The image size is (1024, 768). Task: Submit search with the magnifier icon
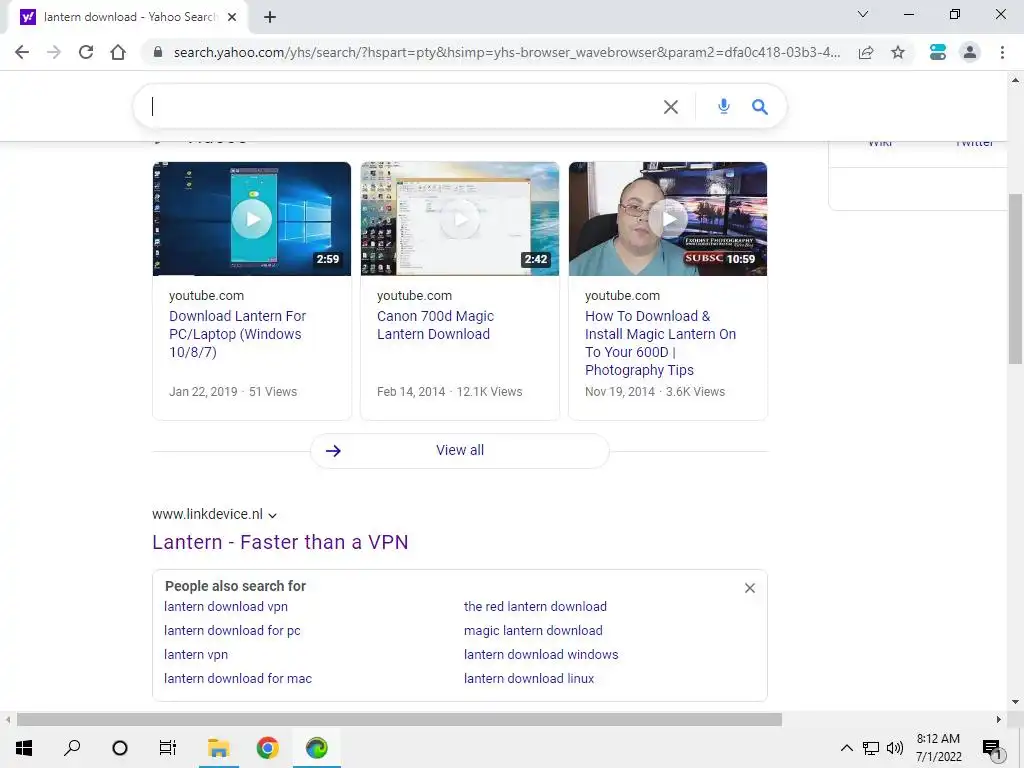pos(760,106)
